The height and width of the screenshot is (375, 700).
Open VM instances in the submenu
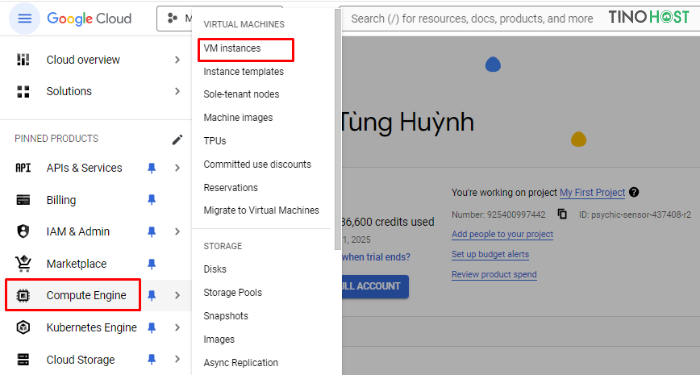click(x=232, y=48)
